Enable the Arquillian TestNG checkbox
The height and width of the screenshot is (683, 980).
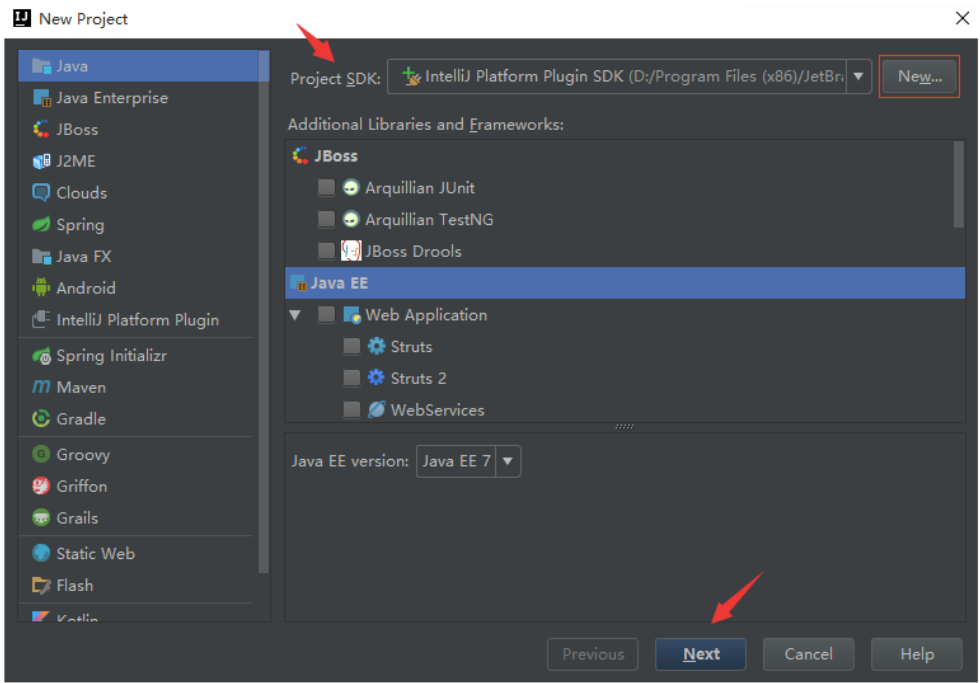(326, 219)
